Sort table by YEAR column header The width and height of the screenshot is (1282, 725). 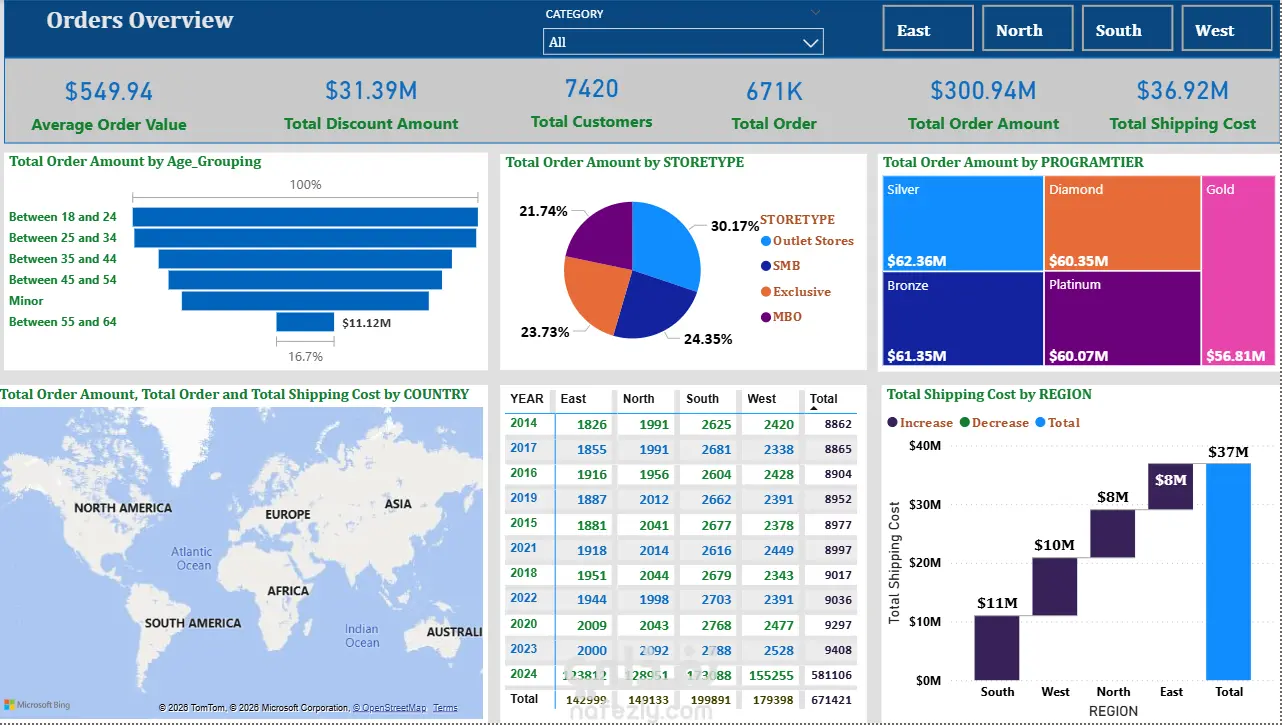[x=527, y=398]
